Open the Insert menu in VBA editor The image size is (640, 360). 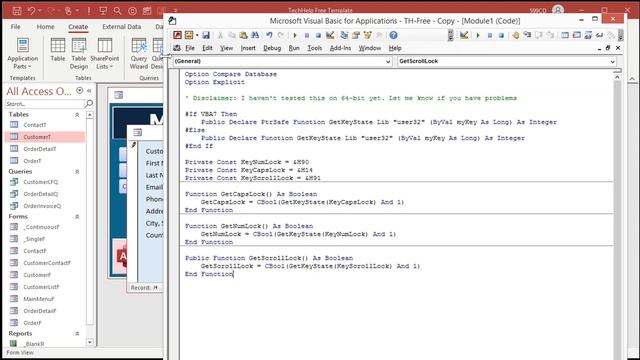coord(248,48)
